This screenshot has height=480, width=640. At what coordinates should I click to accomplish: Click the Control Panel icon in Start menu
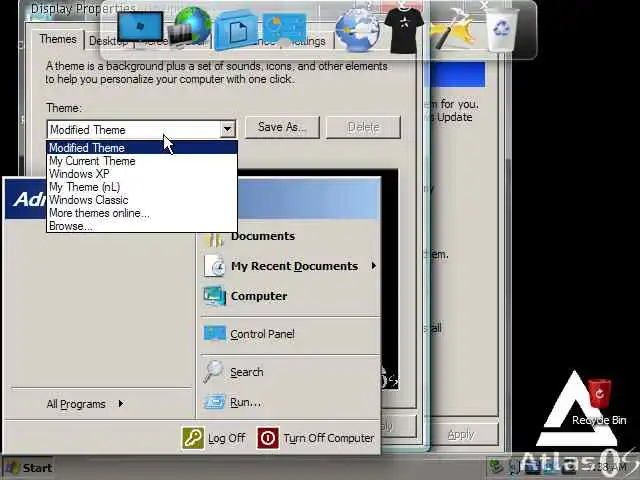pyautogui.click(x=215, y=334)
